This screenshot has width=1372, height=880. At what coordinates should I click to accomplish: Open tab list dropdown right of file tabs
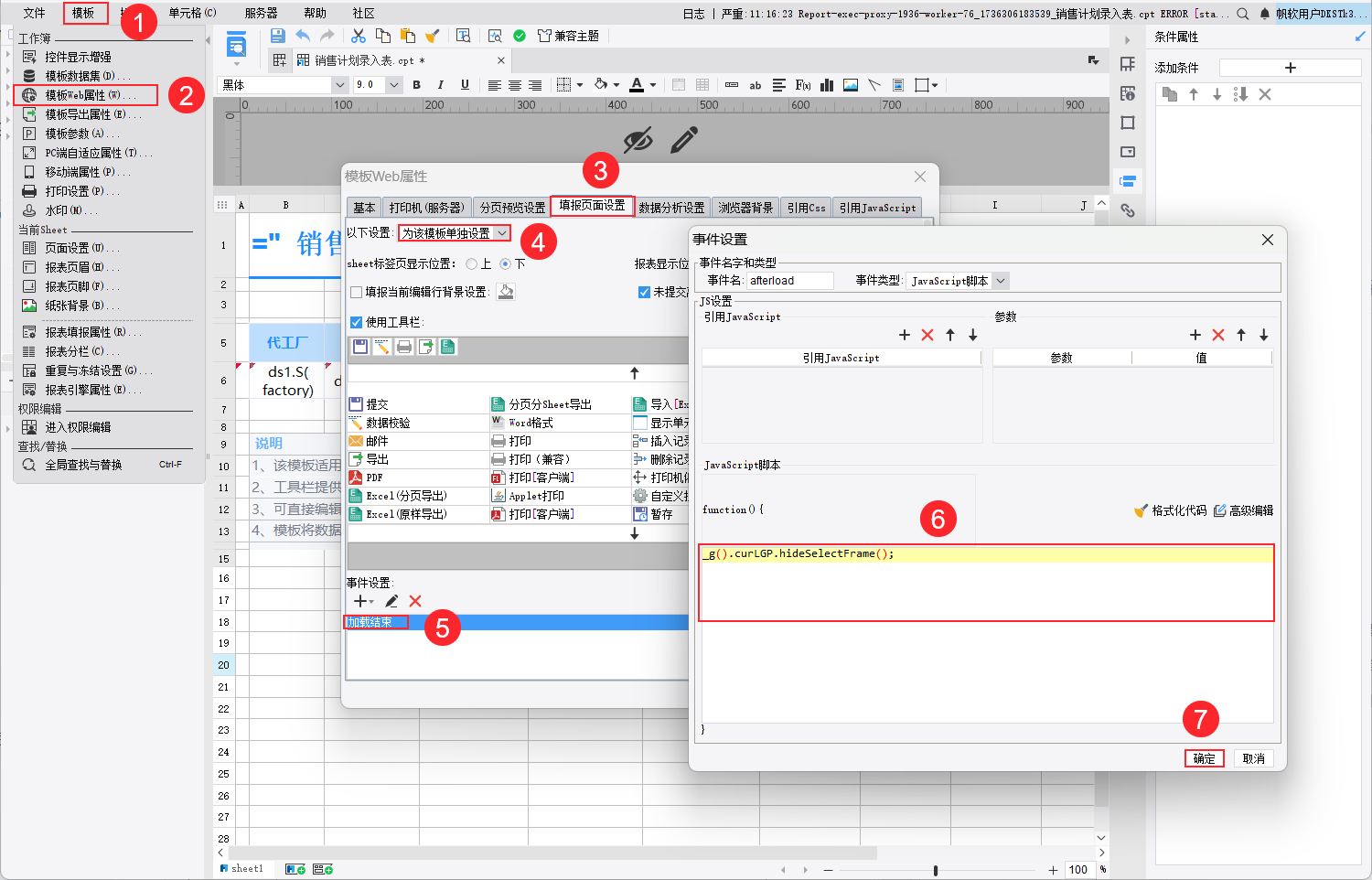1093,60
